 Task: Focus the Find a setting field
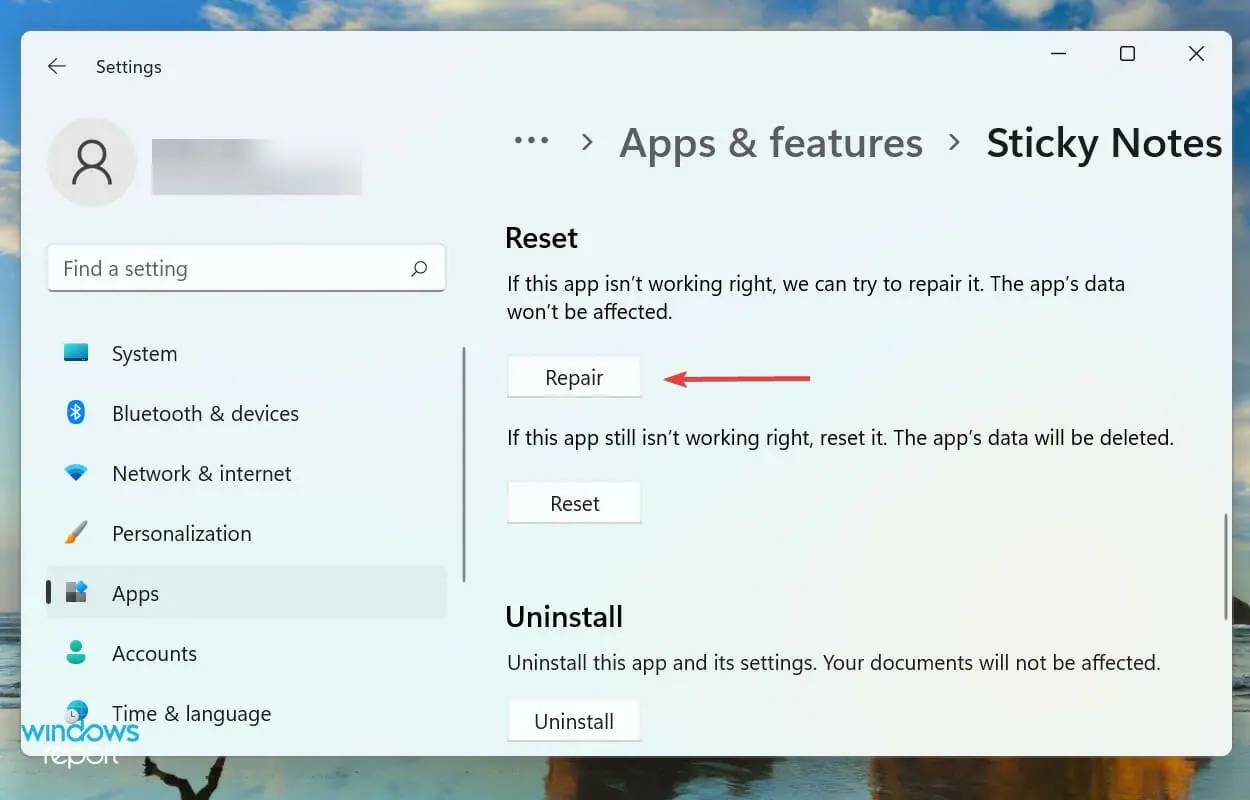point(230,269)
